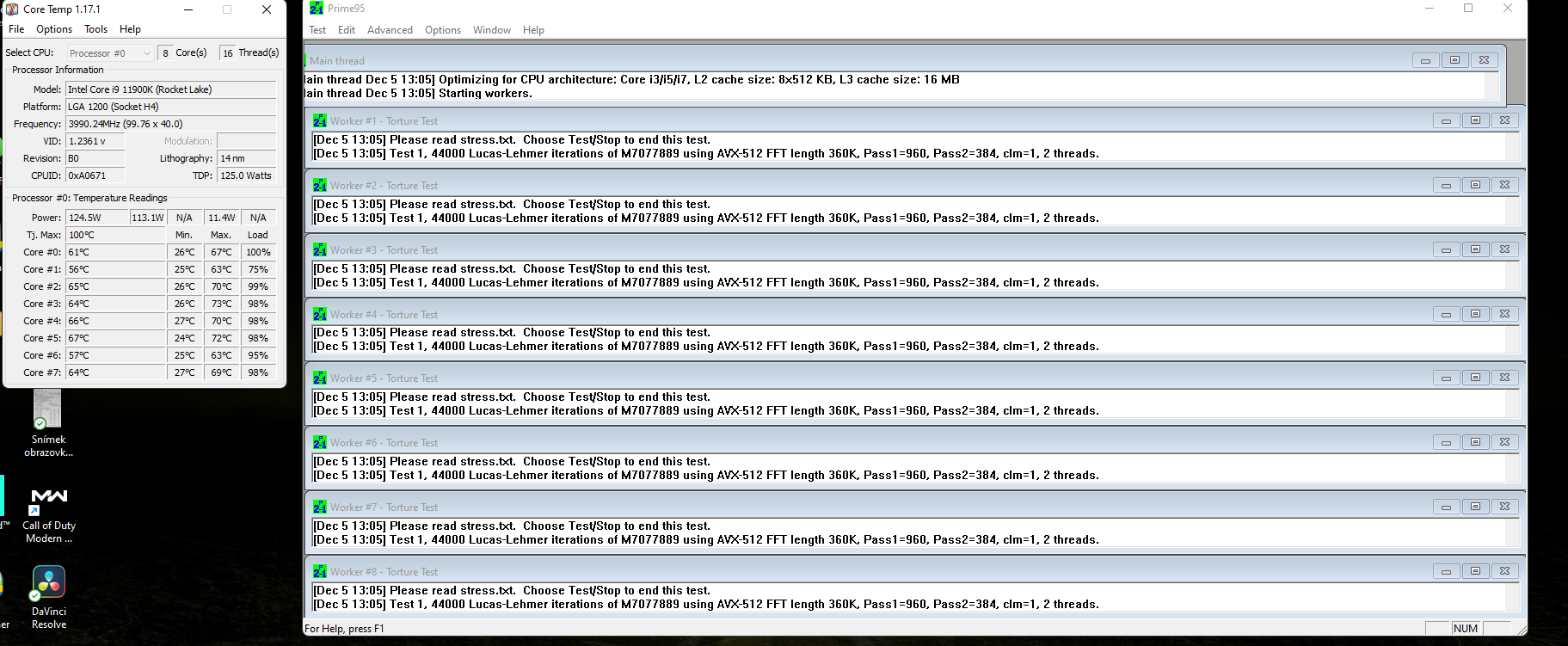Close the Worker #8 child window

click(1504, 571)
